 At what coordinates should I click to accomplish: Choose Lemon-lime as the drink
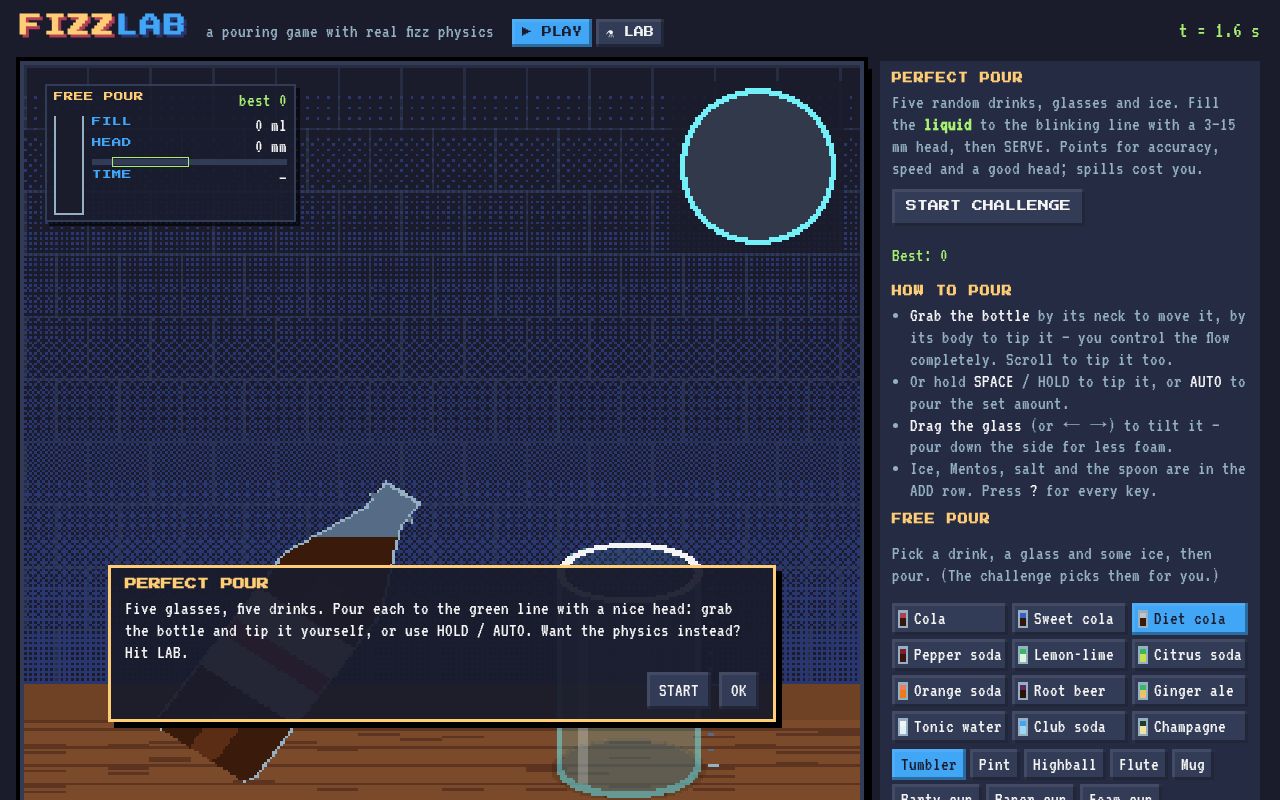point(1068,655)
